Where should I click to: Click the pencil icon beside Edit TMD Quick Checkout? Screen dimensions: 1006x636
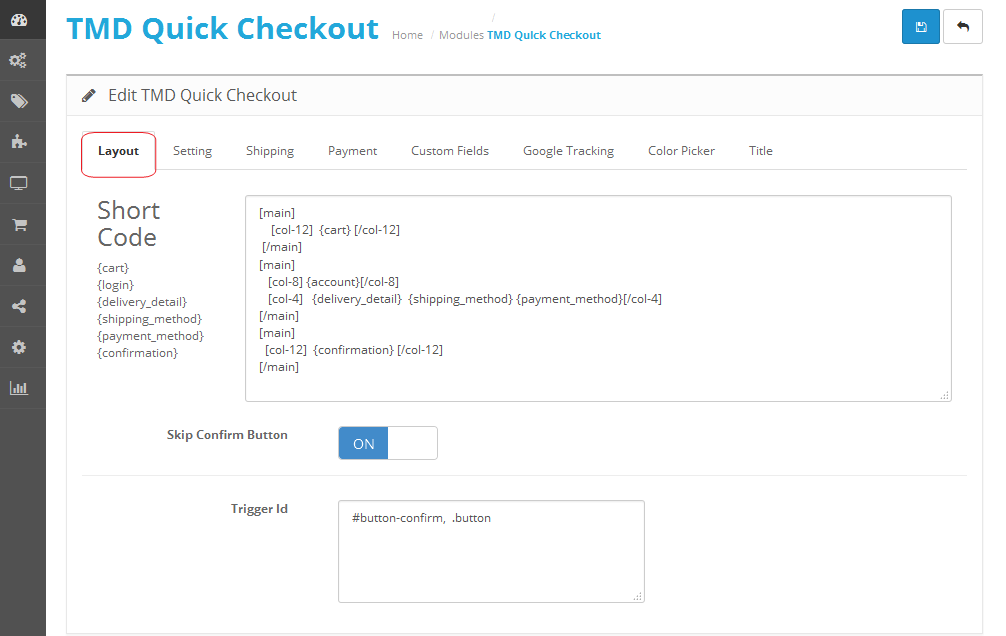[x=89, y=96]
